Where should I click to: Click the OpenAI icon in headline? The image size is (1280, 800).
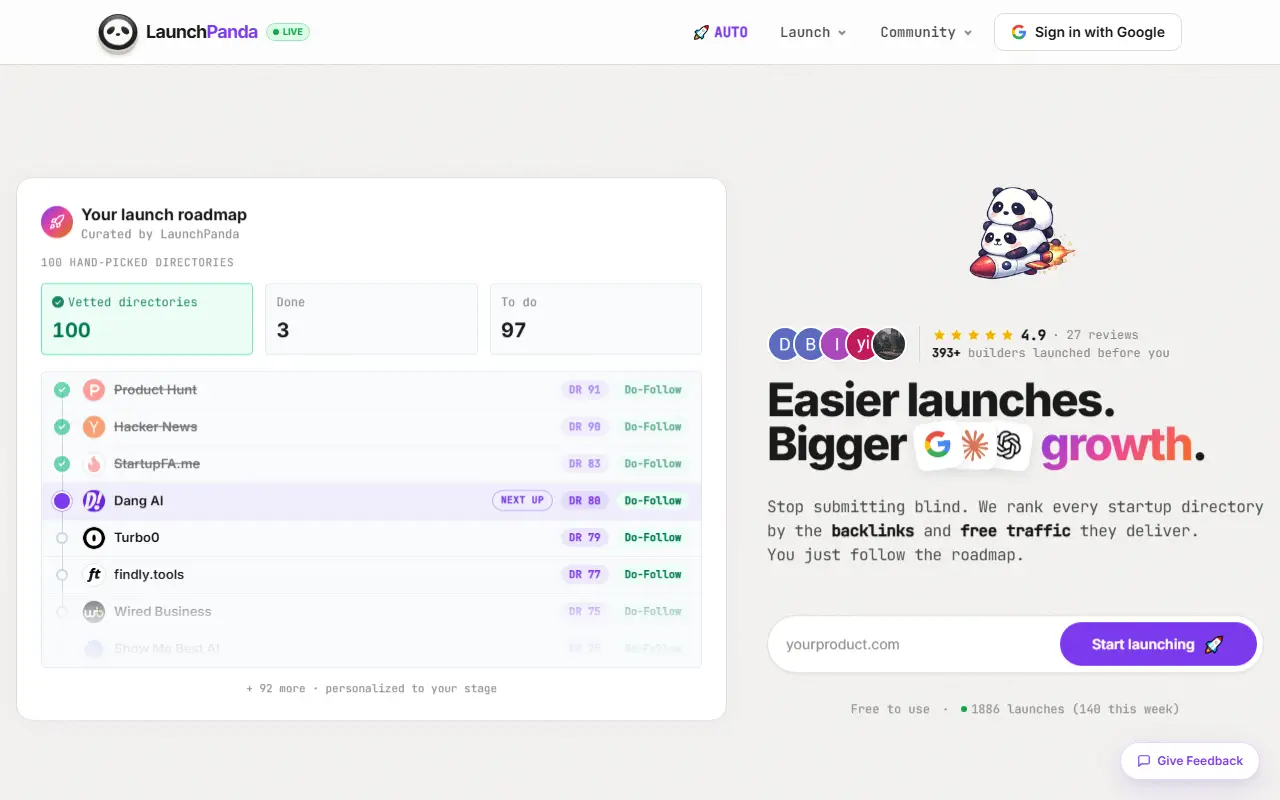tap(1010, 446)
